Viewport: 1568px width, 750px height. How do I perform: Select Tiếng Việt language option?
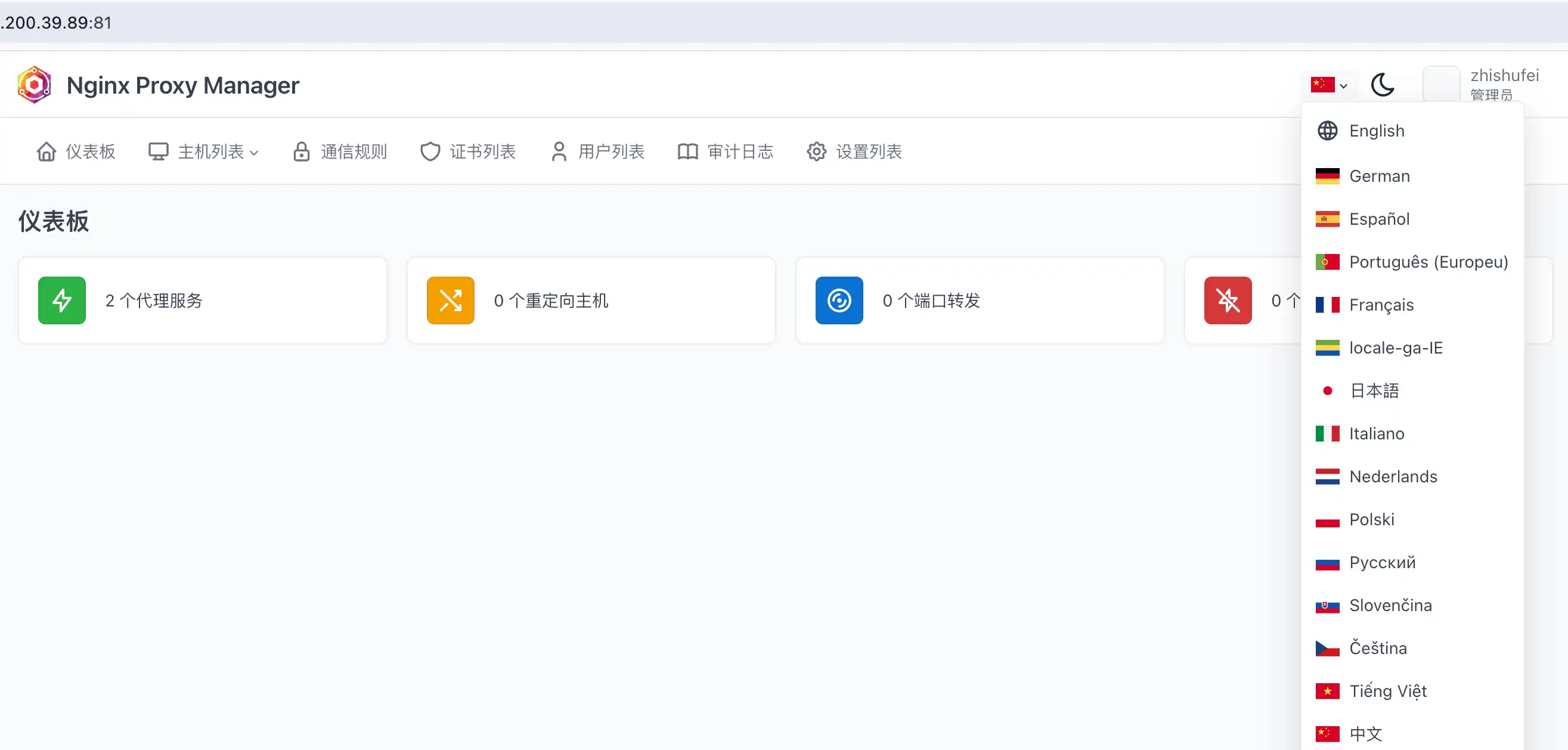click(x=1412, y=691)
